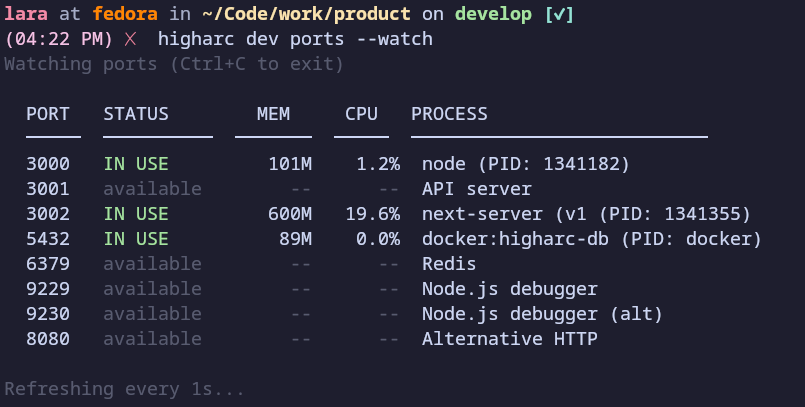
Task: Click the "Redis" process label
Action: 449,264
